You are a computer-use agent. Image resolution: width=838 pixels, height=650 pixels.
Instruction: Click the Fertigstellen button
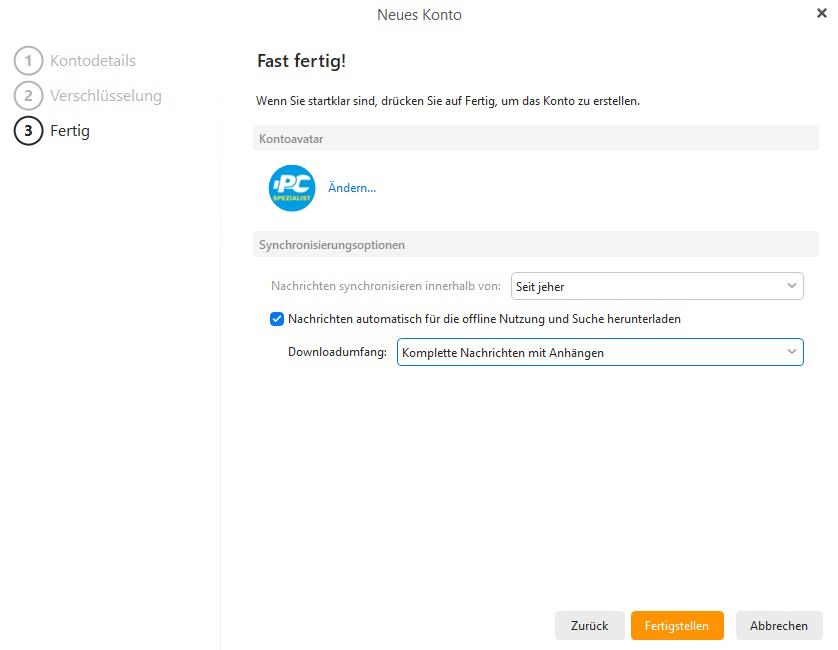(677, 625)
